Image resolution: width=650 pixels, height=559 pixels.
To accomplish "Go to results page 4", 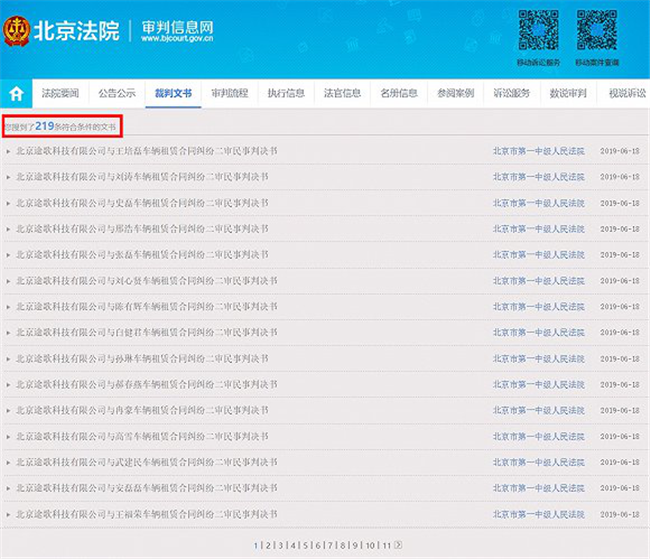I will (293, 545).
